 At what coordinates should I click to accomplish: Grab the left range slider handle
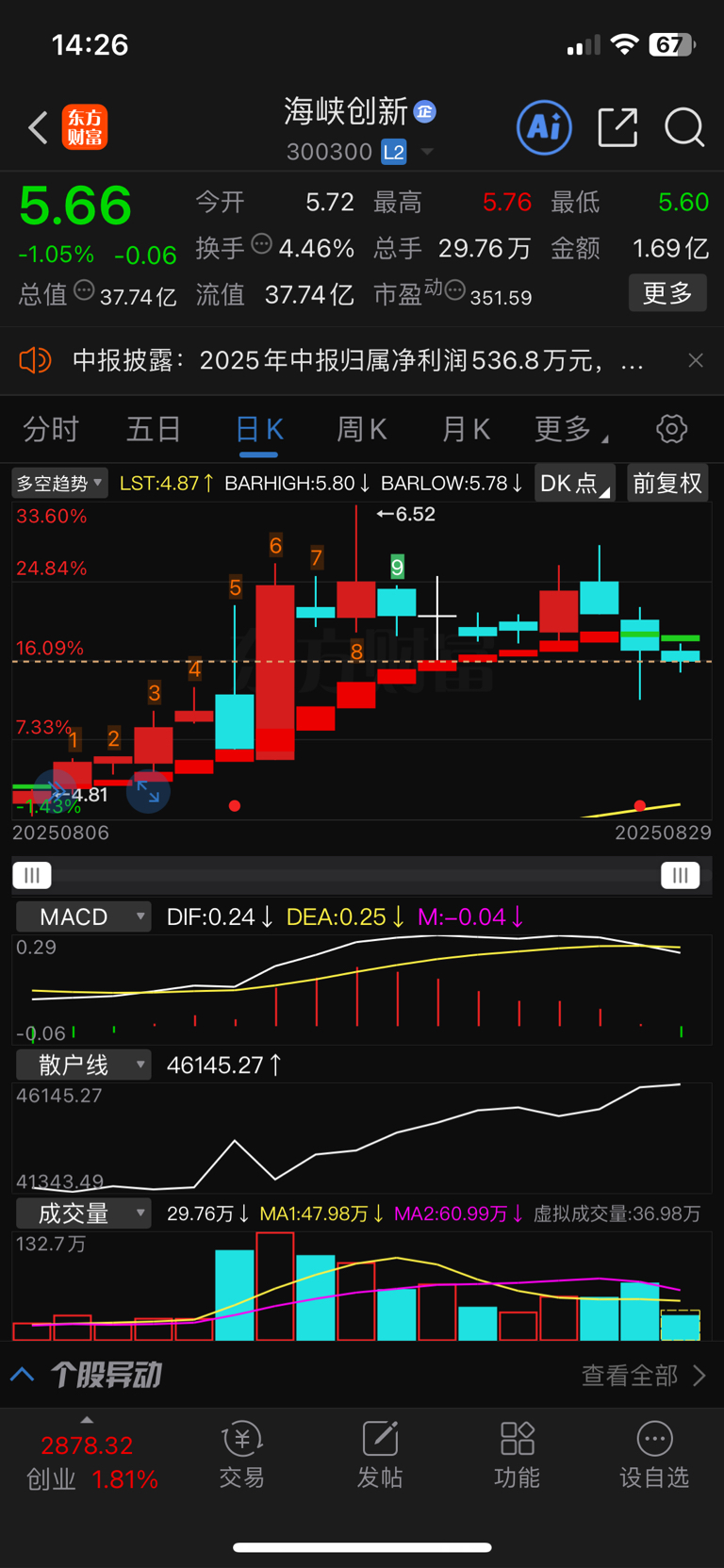[32, 875]
